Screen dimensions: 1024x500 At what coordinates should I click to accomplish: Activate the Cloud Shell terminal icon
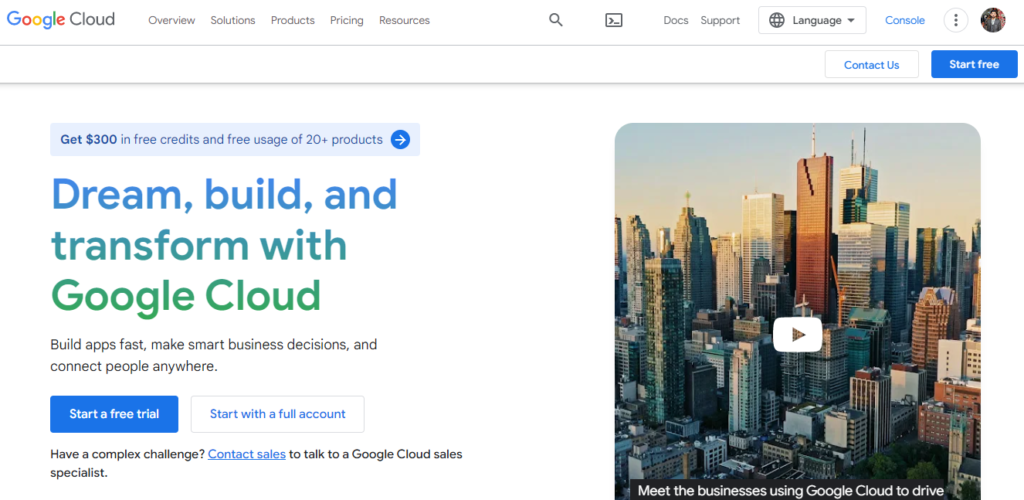coord(614,20)
